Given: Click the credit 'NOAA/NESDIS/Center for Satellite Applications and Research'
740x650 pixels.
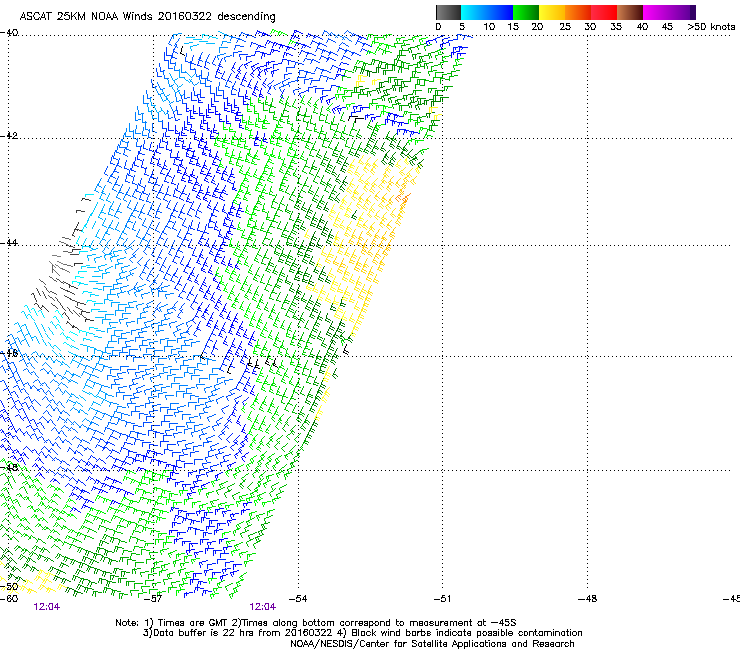Looking at the screenshot, I should [x=432, y=644].
